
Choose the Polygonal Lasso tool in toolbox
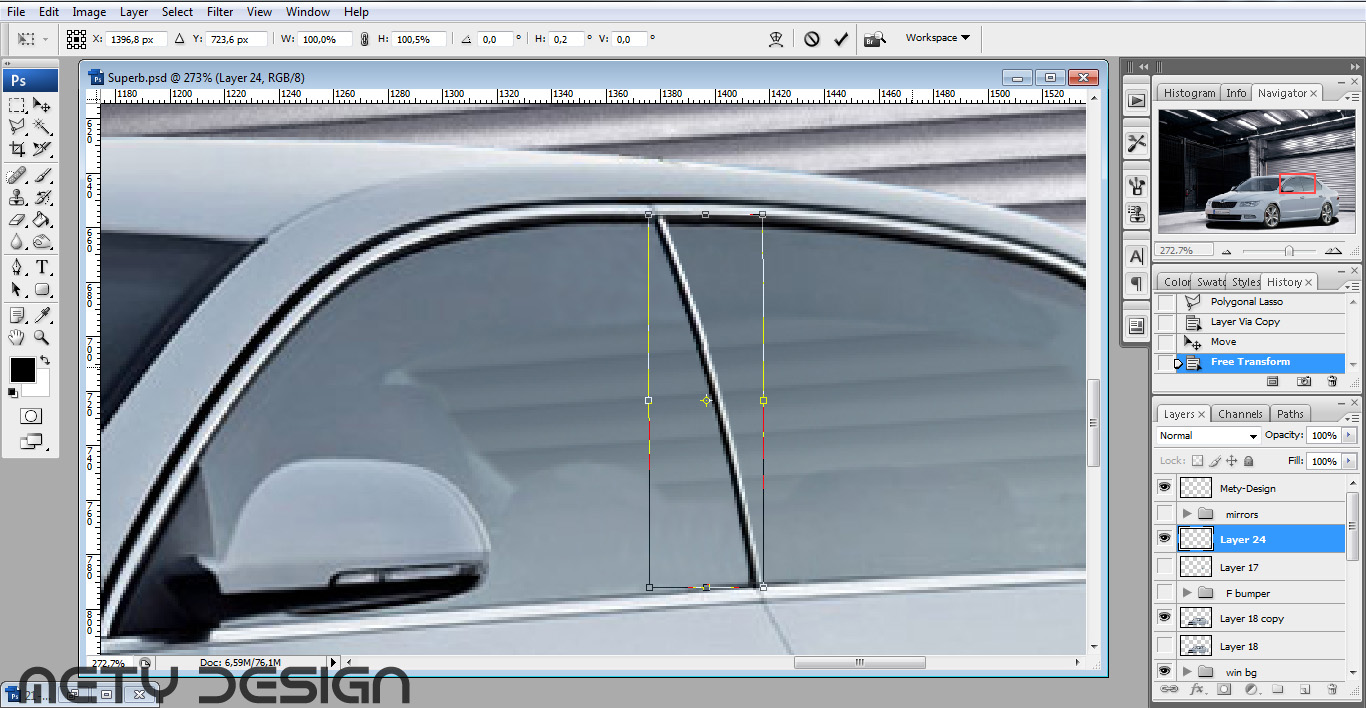[x=17, y=127]
